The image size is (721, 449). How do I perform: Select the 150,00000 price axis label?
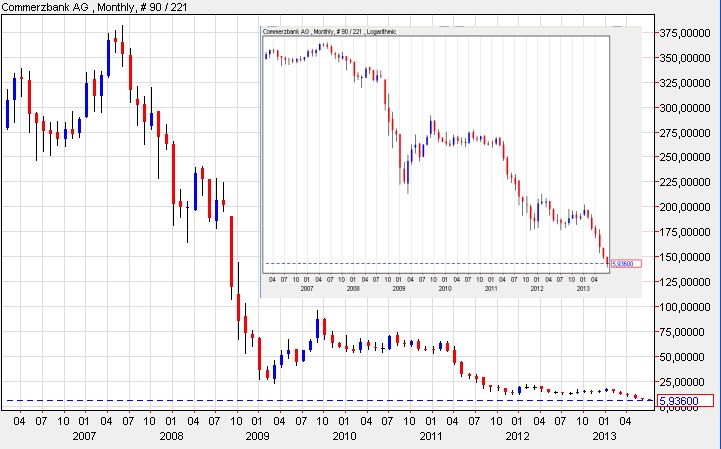click(x=685, y=257)
